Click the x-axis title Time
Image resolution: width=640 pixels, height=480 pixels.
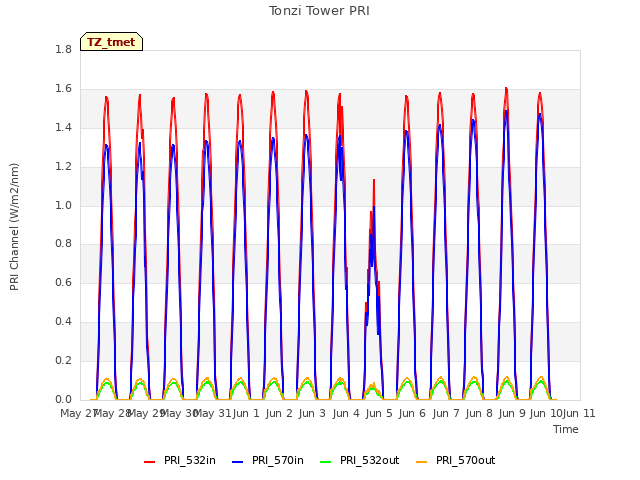click(x=566, y=429)
